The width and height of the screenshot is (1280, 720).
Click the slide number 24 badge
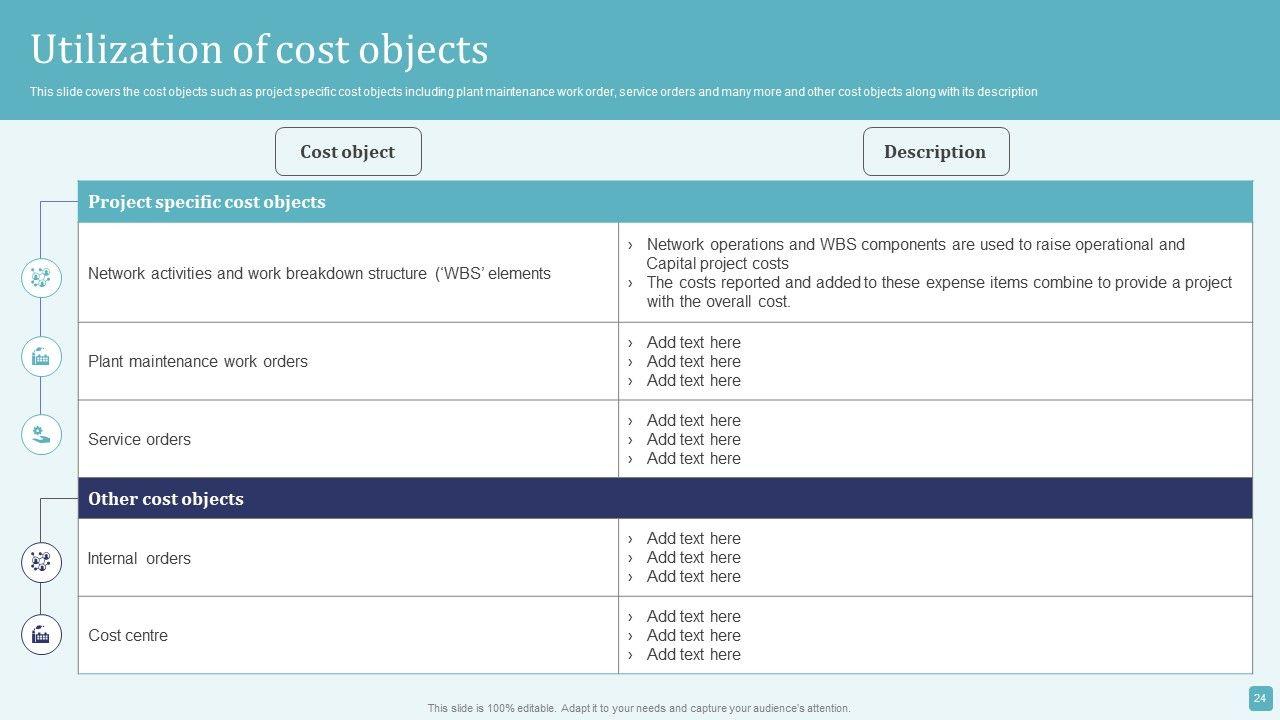(1260, 698)
